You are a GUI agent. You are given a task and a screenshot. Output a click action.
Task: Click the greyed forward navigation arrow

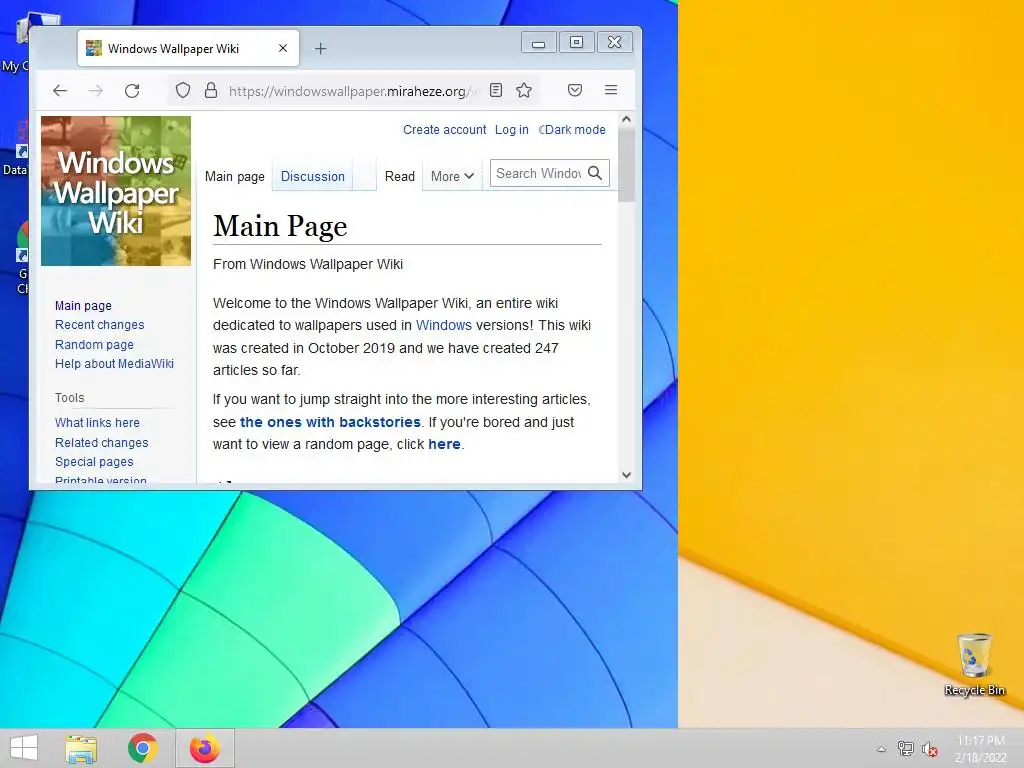click(95, 91)
